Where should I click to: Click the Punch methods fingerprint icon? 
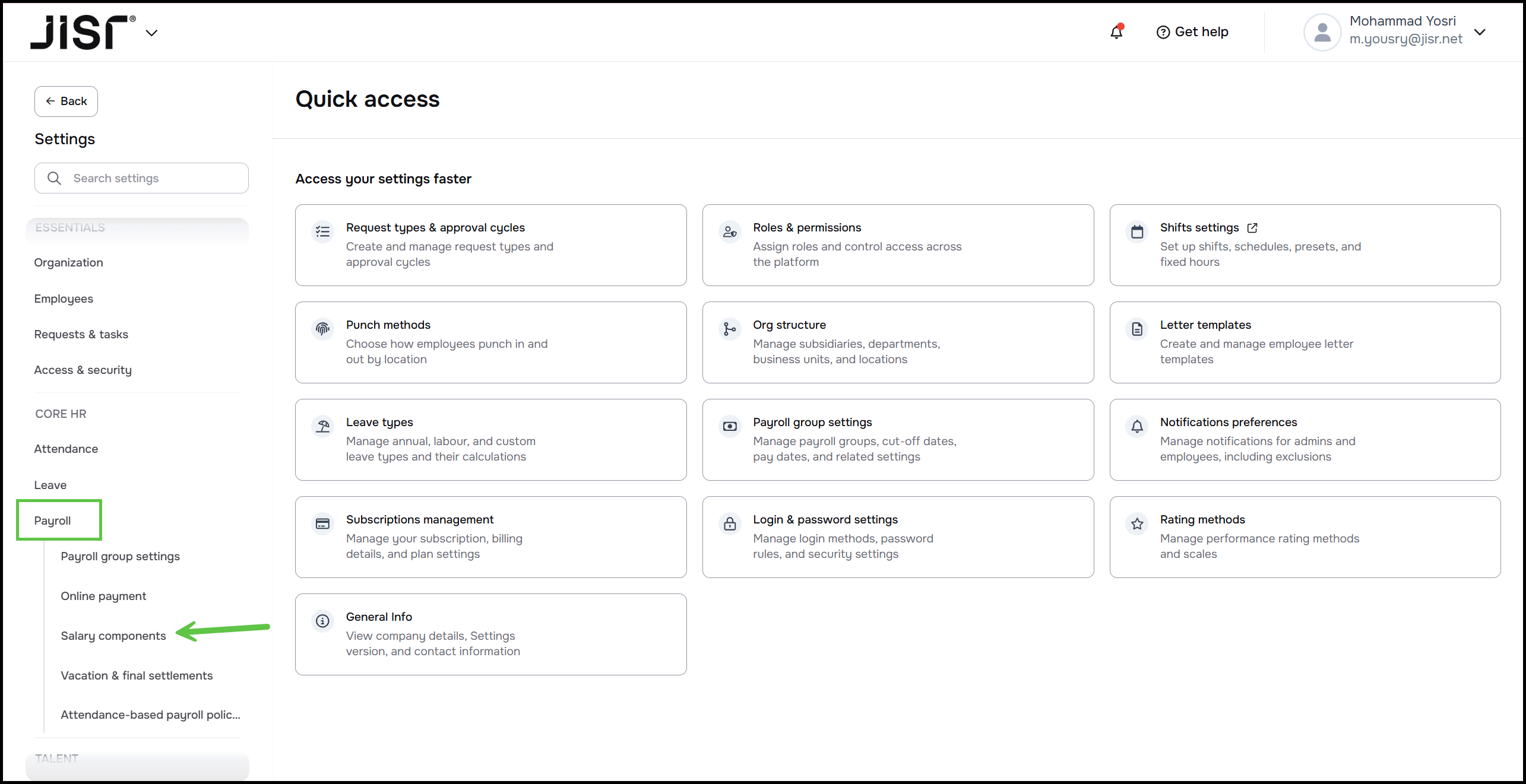pyautogui.click(x=322, y=329)
